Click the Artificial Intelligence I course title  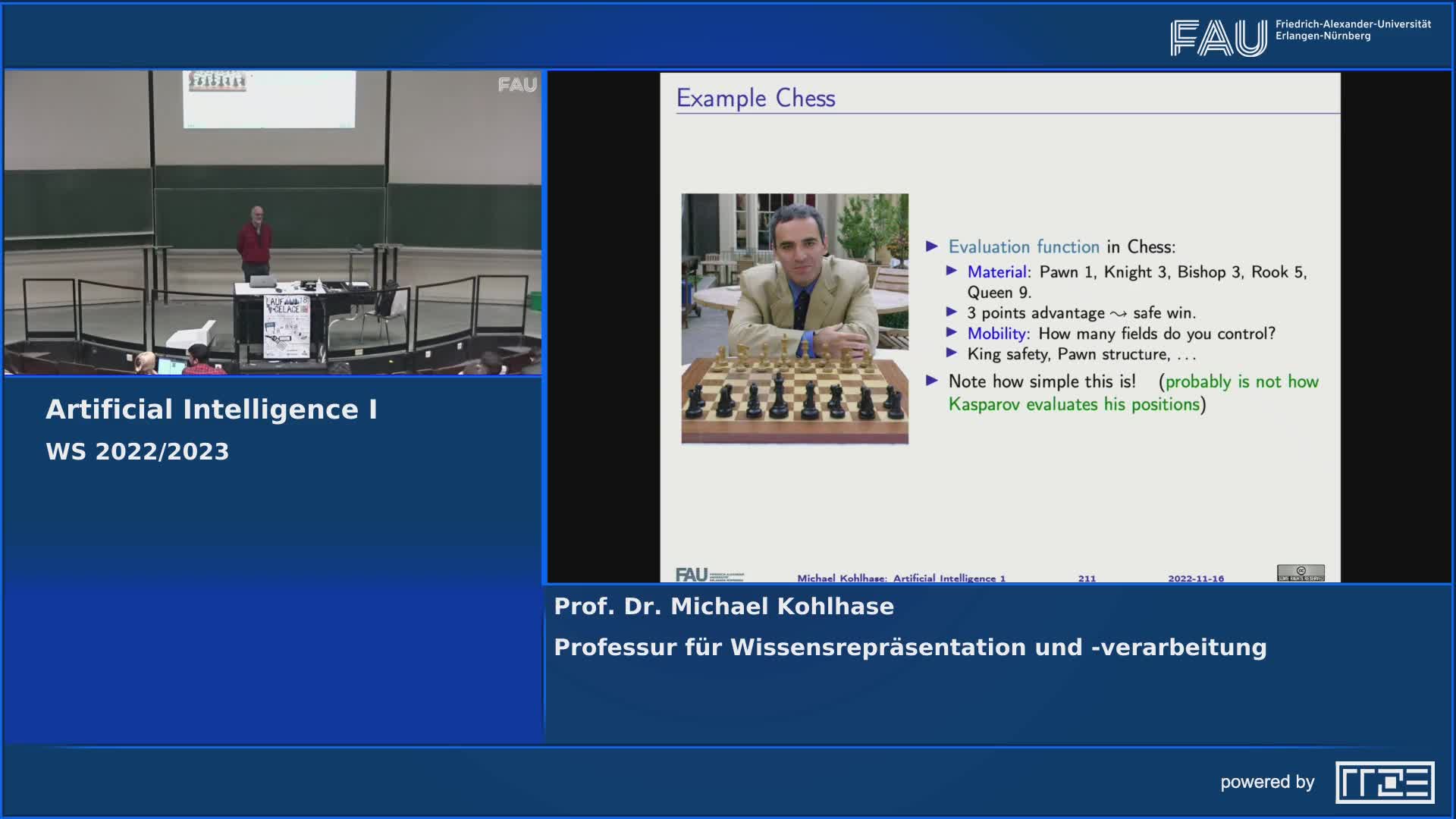click(x=212, y=409)
